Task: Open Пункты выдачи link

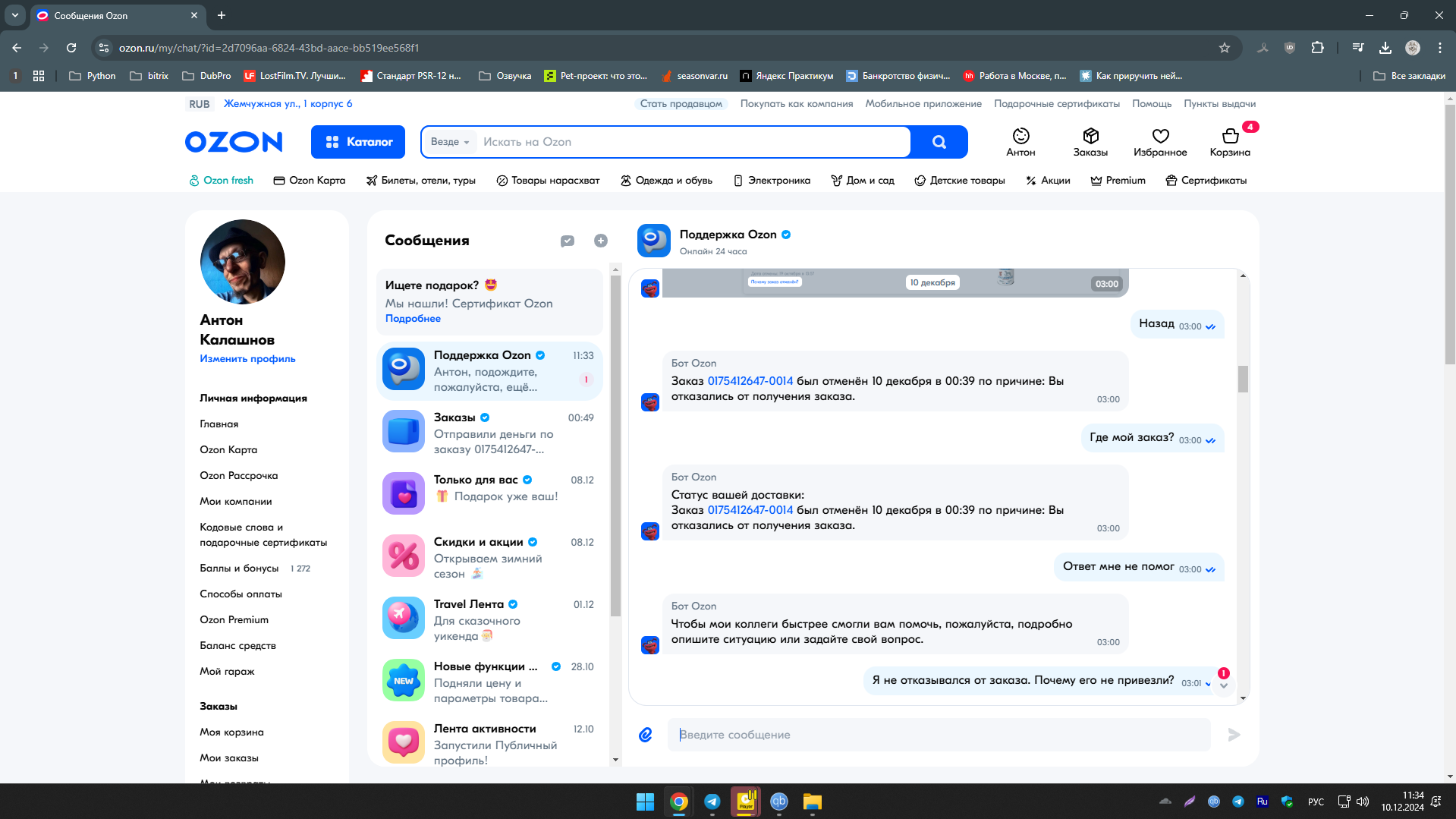Action: click(x=1219, y=104)
